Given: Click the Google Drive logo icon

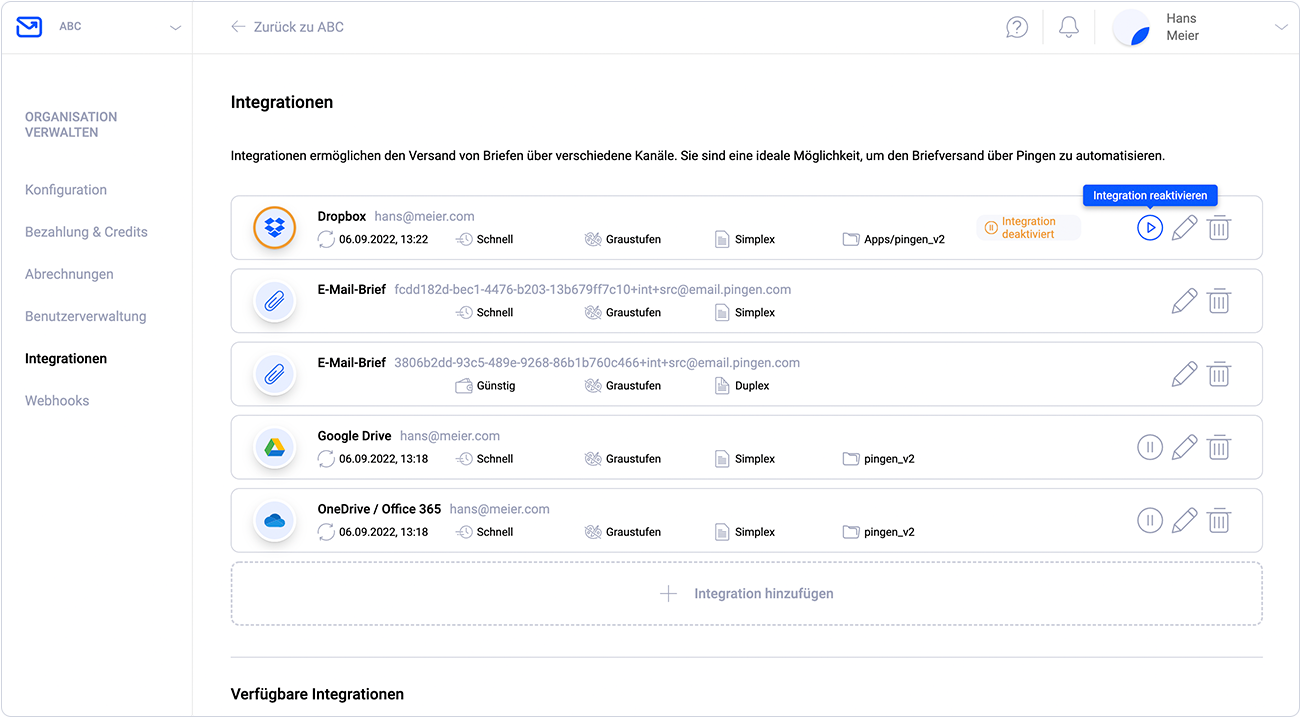Looking at the screenshot, I should point(274,447).
